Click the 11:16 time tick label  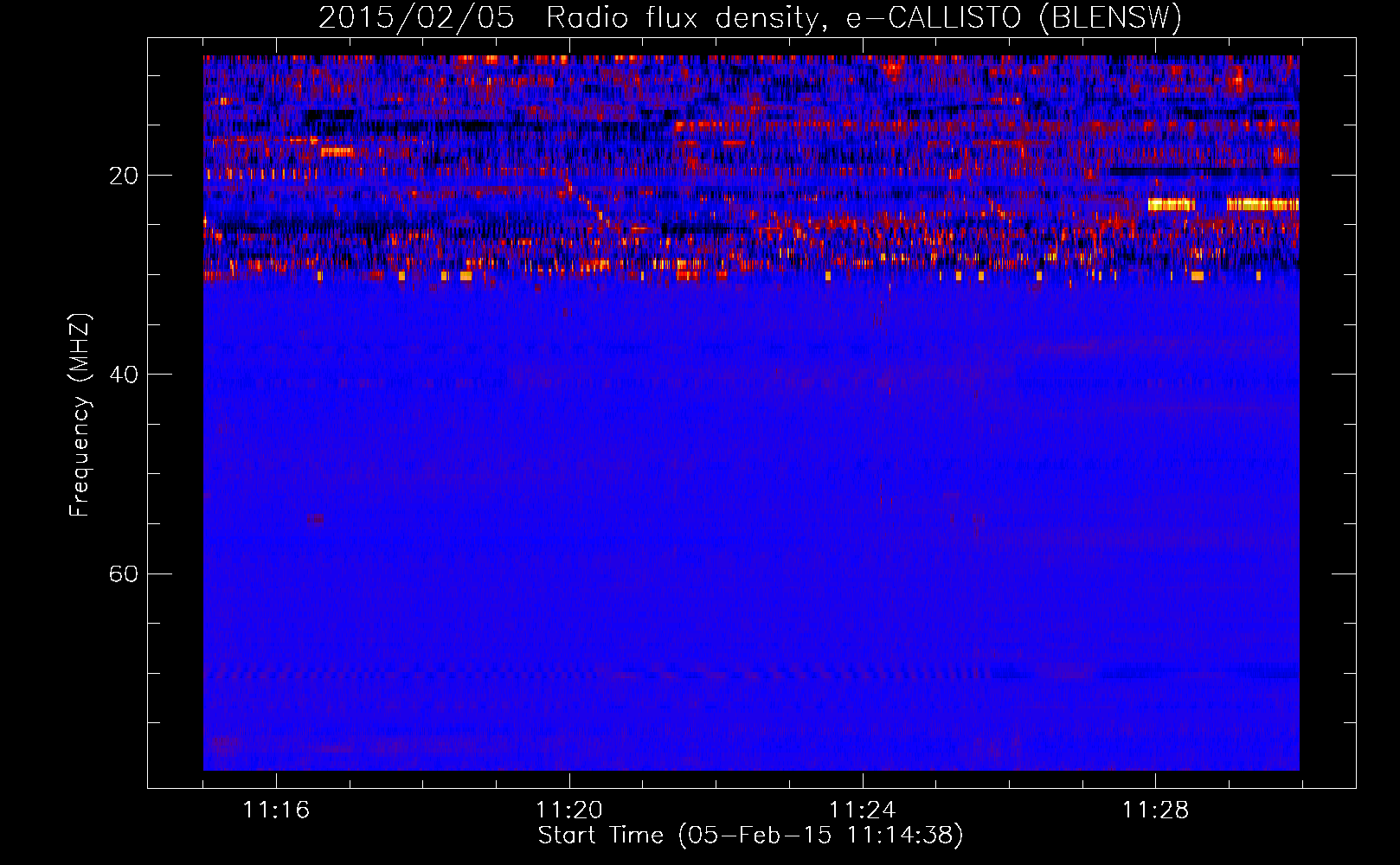tap(276, 810)
